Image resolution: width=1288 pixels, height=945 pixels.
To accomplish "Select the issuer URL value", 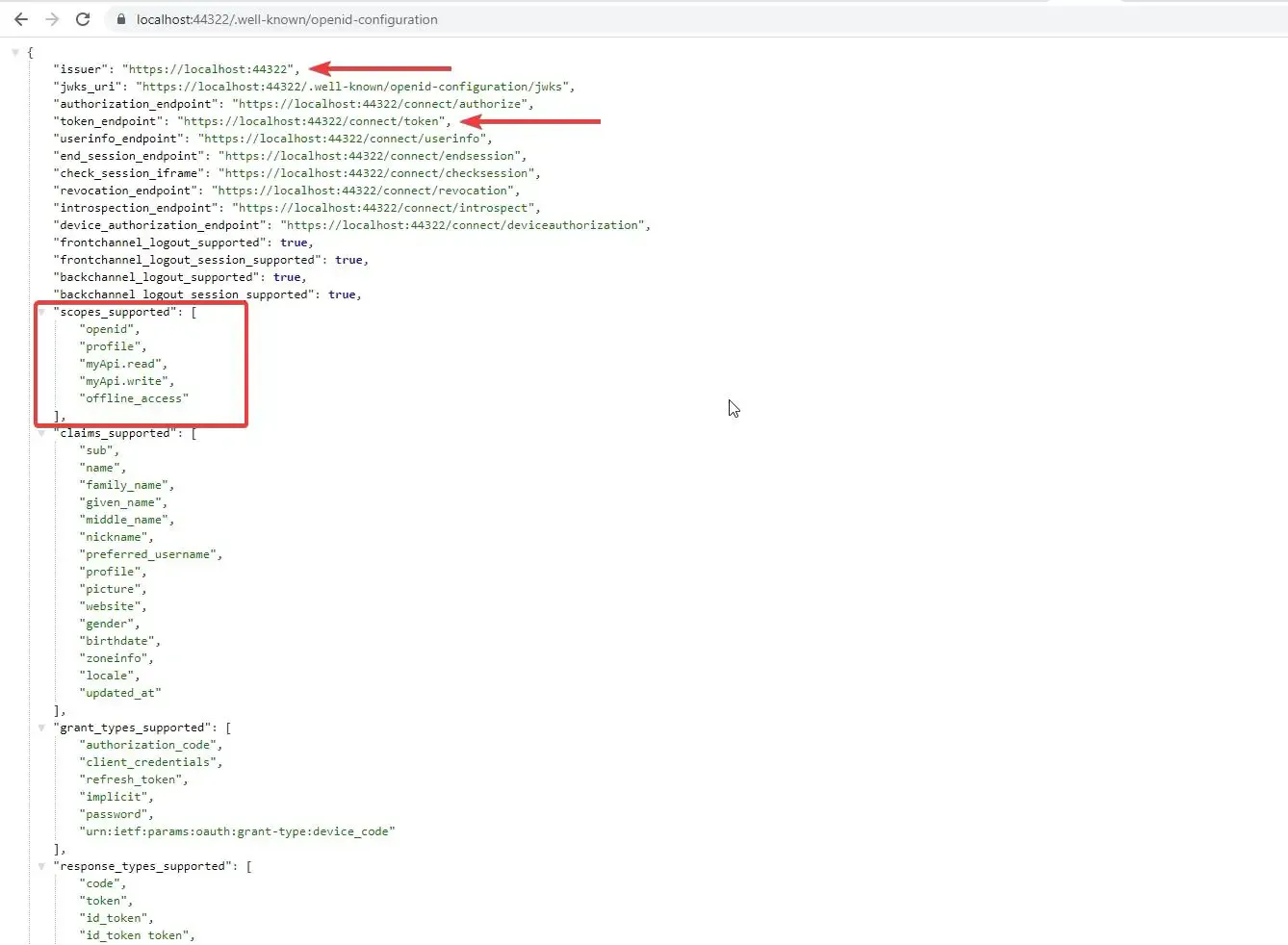I will (x=208, y=68).
